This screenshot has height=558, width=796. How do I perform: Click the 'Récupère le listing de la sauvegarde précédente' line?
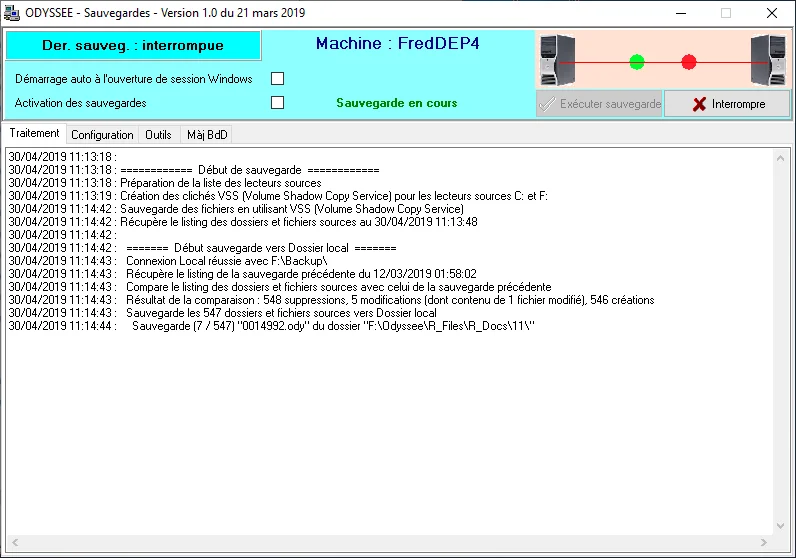point(243,274)
